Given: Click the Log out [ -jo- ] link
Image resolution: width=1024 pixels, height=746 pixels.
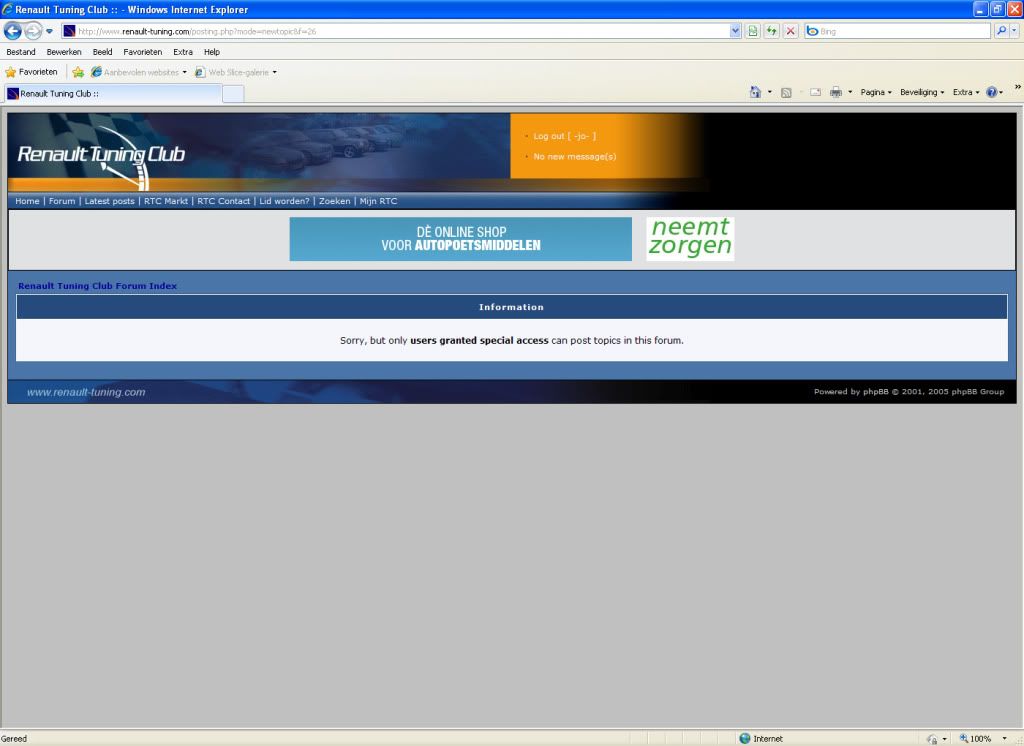Looking at the screenshot, I should pos(564,136).
